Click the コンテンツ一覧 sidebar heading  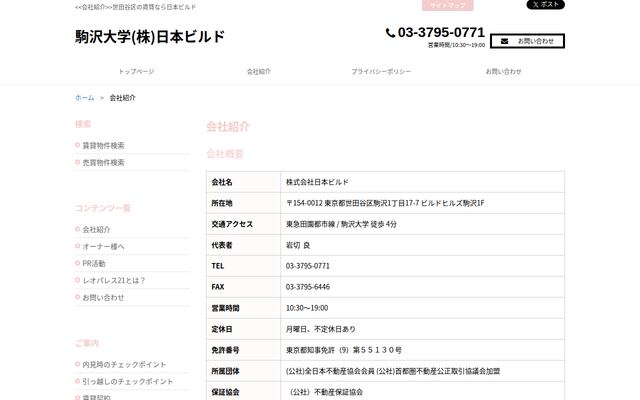[103, 208]
